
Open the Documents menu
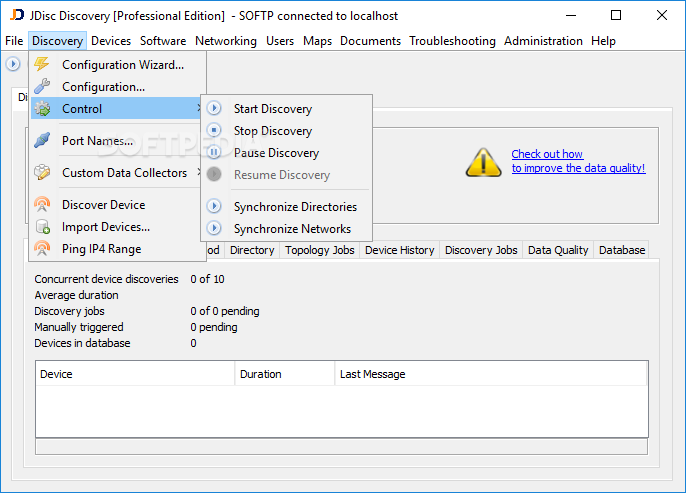pos(370,41)
